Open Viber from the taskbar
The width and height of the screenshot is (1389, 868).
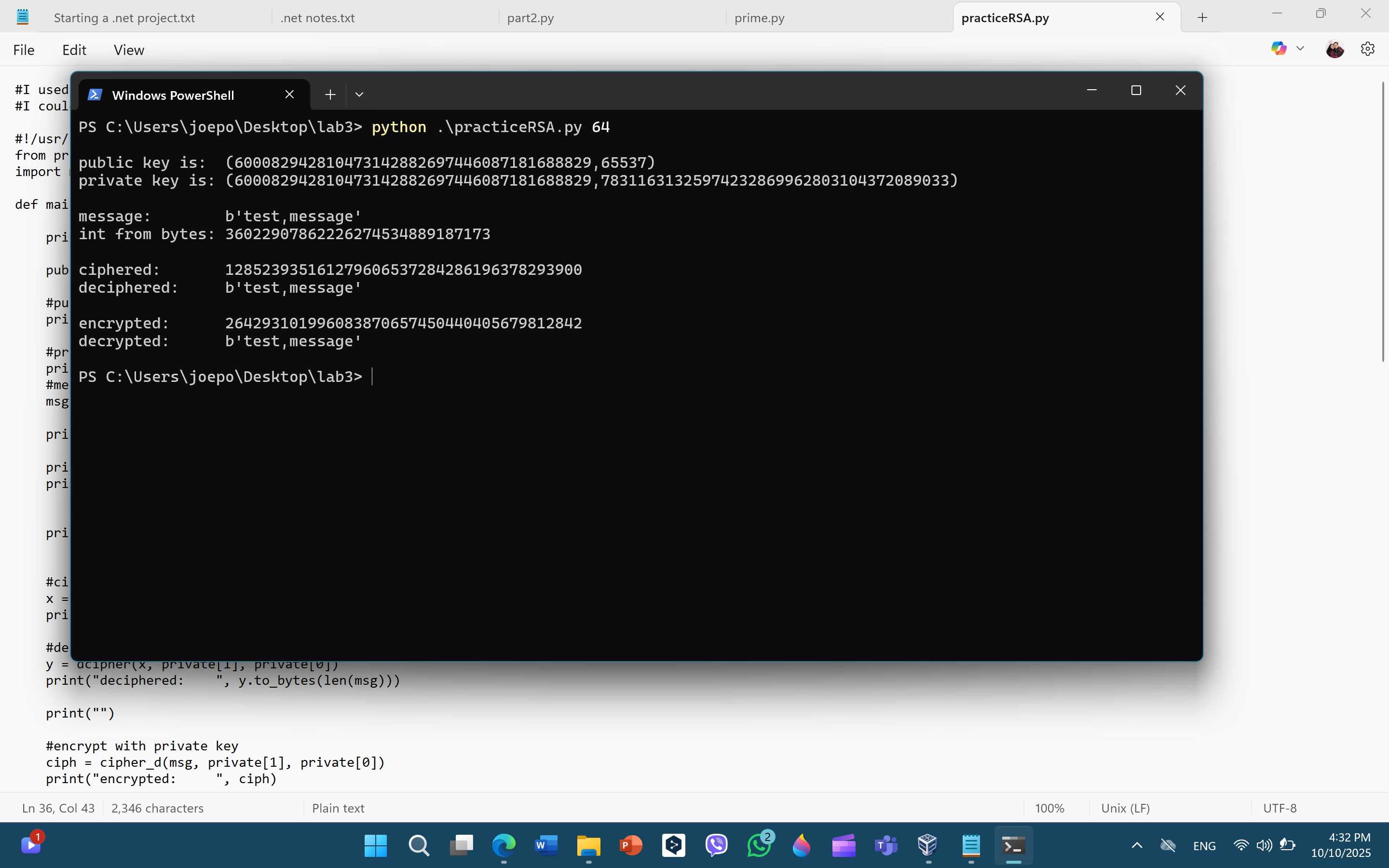pyautogui.click(x=717, y=845)
